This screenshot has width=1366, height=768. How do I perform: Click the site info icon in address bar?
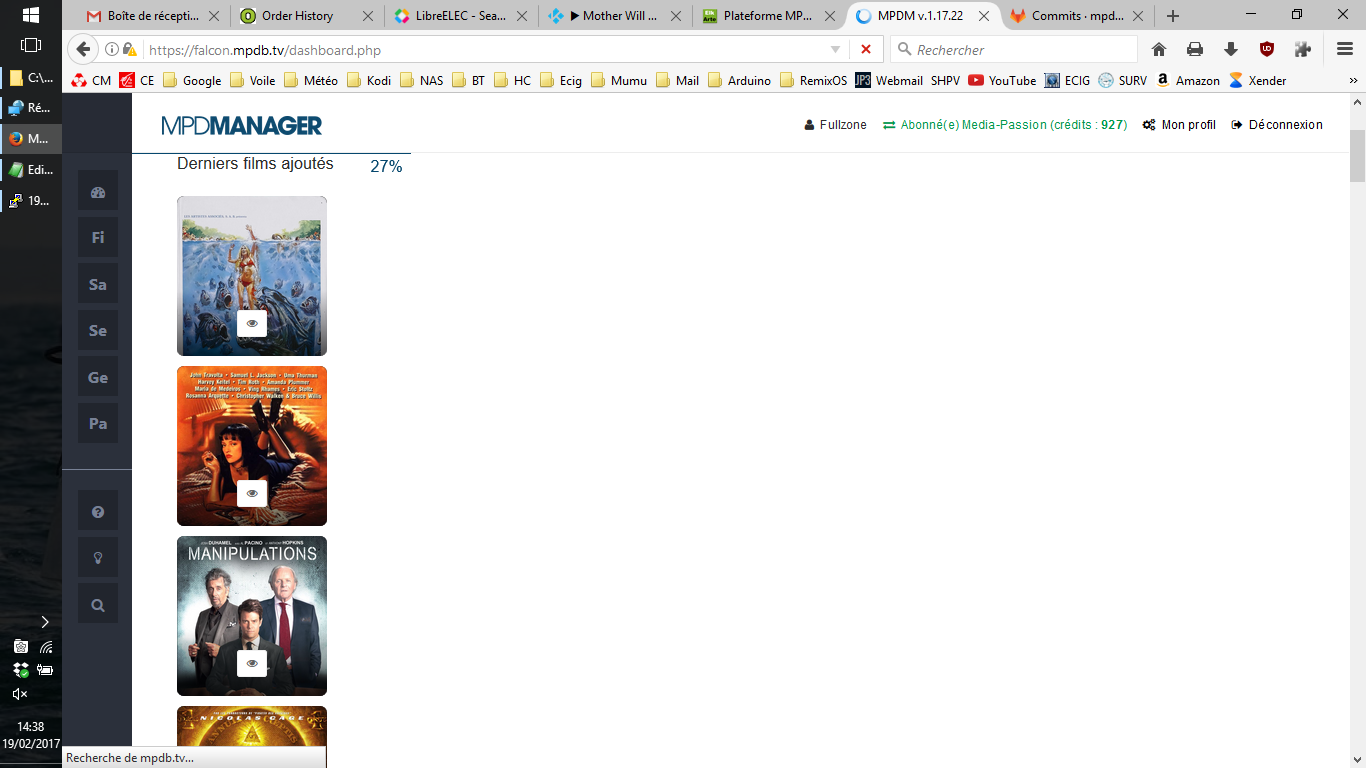(112, 50)
